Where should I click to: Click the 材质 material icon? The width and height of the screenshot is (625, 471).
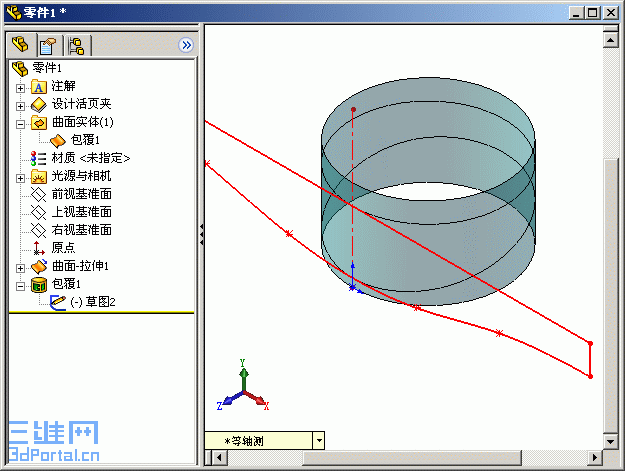[39, 158]
